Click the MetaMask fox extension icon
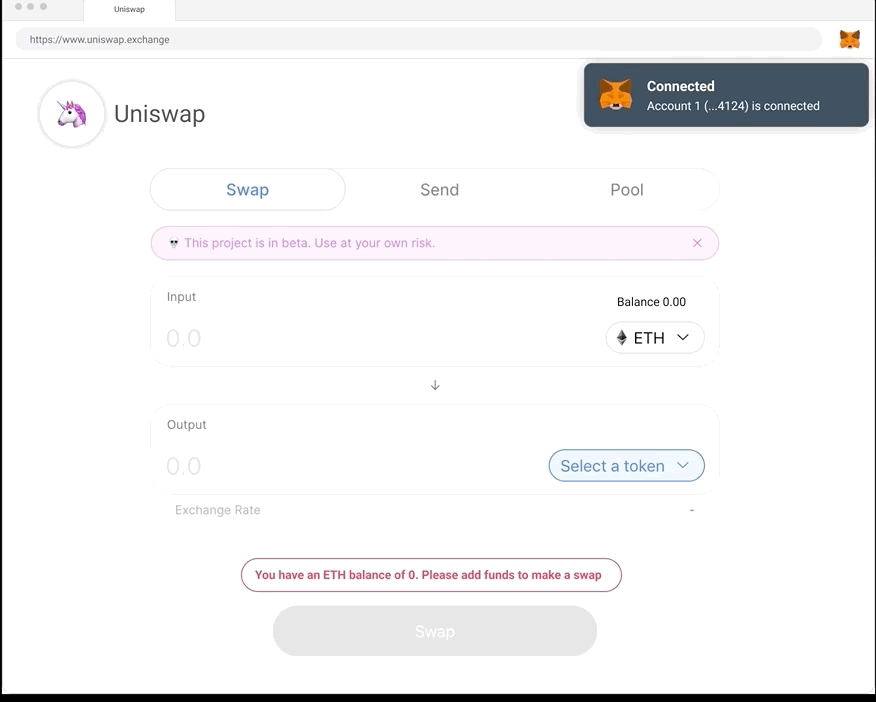Viewport: 876px width, 702px height. pyautogui.click(x=849, y=39)
